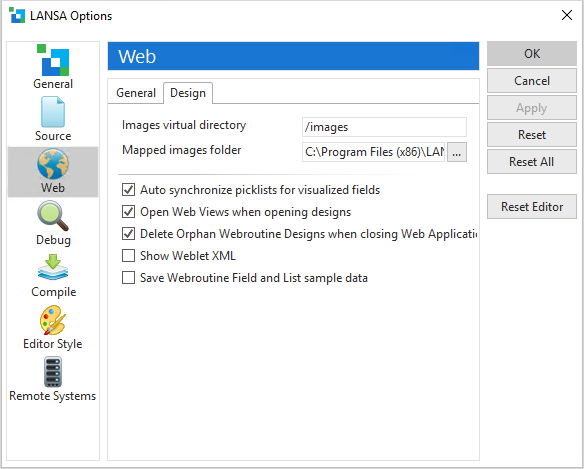The width and height of the screenshot is (584, 469).
Task: Open the Compile options icon
Action: coord(53,267)
